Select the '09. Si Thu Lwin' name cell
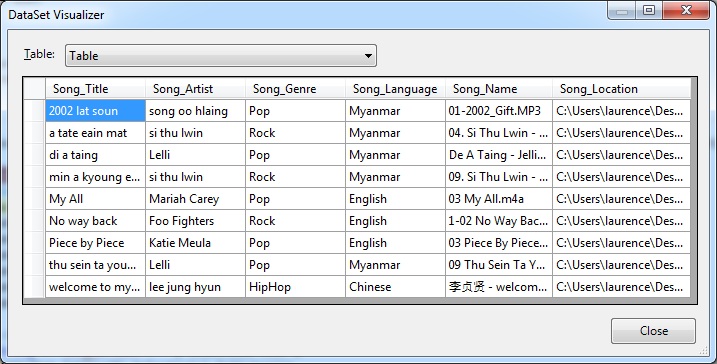The width and height of the screenshot is (717, 364). (499, 177)
